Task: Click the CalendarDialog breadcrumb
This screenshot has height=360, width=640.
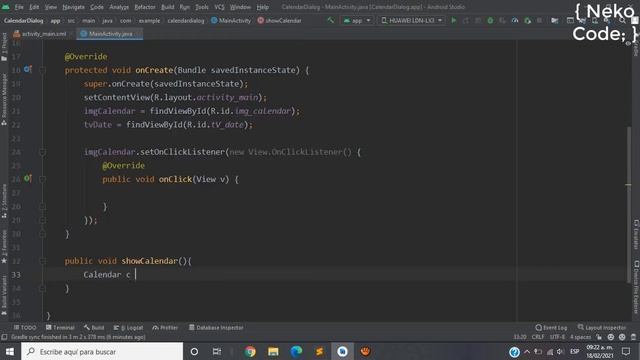Action: [23, 20]
